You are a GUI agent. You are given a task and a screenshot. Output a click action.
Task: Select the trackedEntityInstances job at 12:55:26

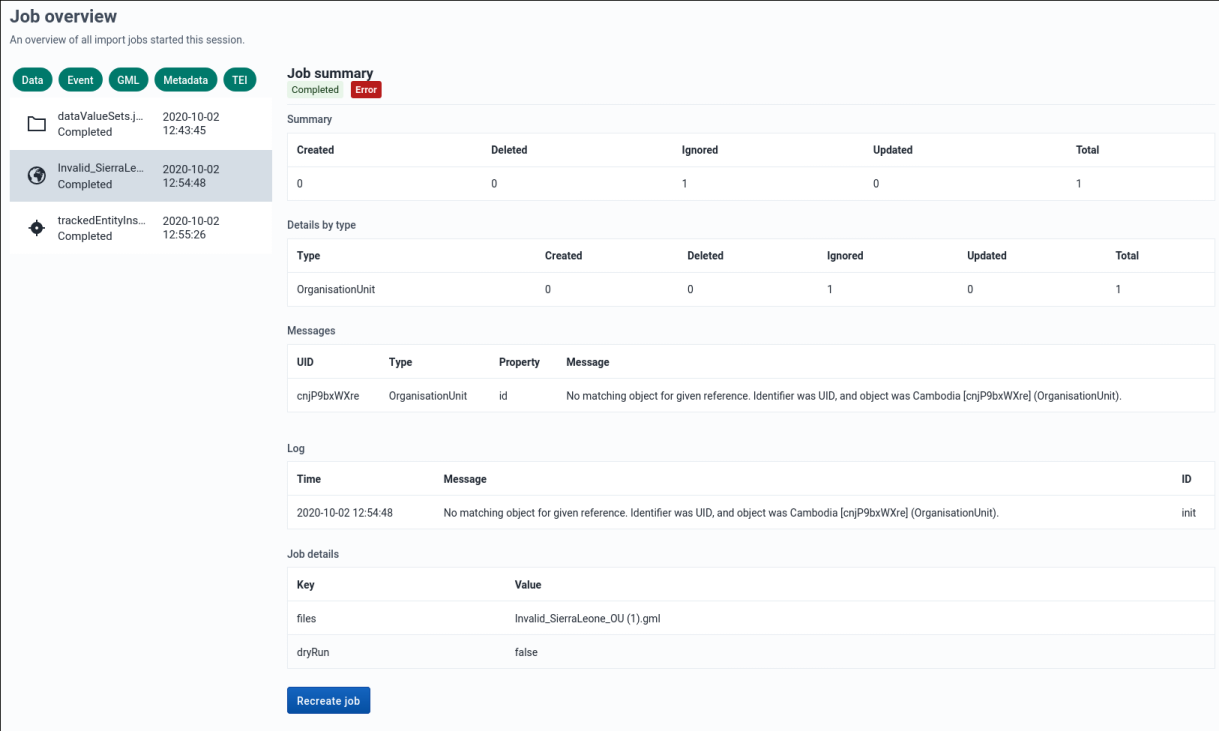pos(140,228)
